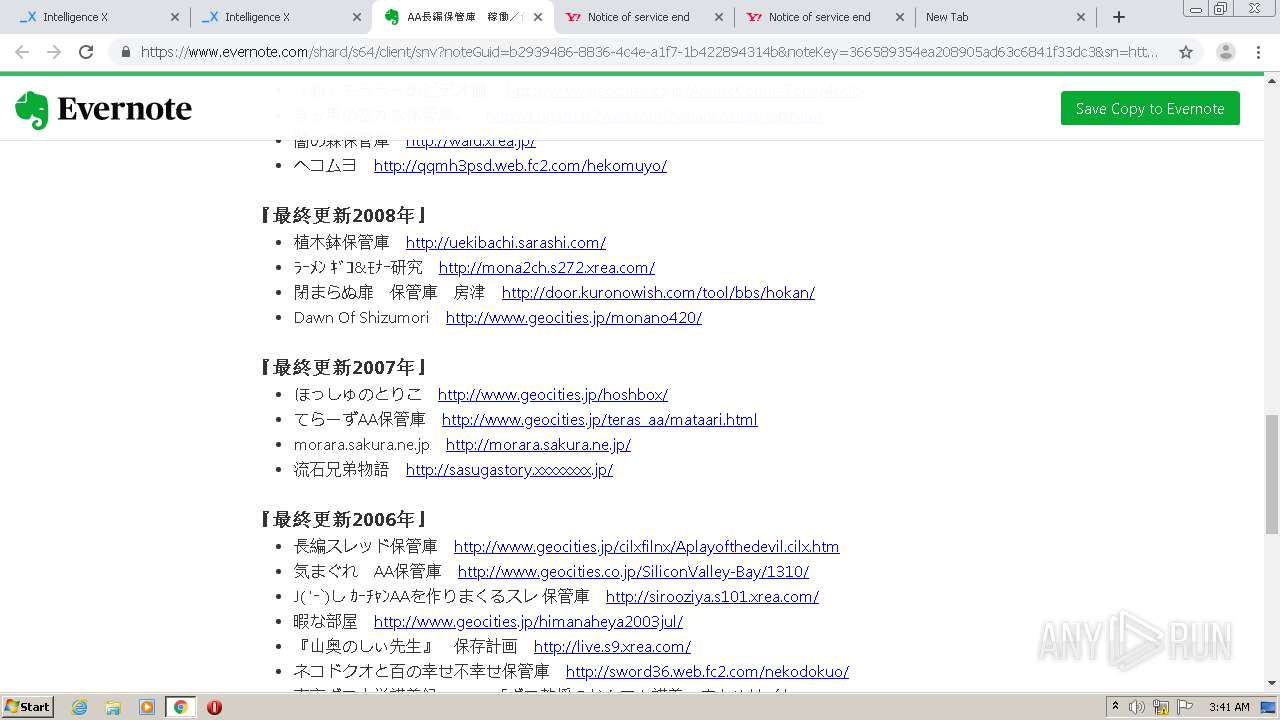Image resolution: width=1280 pixels, height=720 pixels.
Task: Bookmark this page with the star icon
Action: 1186,52
